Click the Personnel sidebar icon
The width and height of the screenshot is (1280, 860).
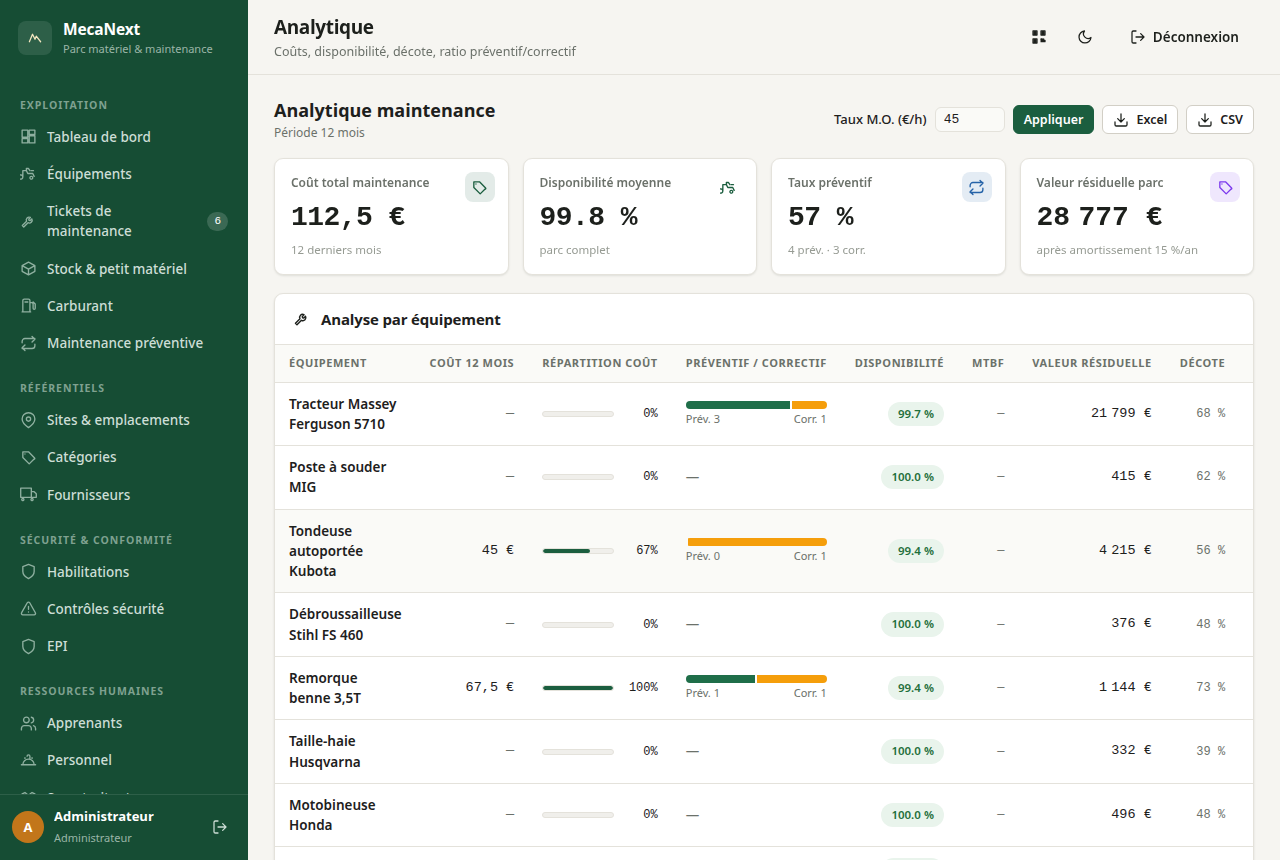(x=28, y=760)
